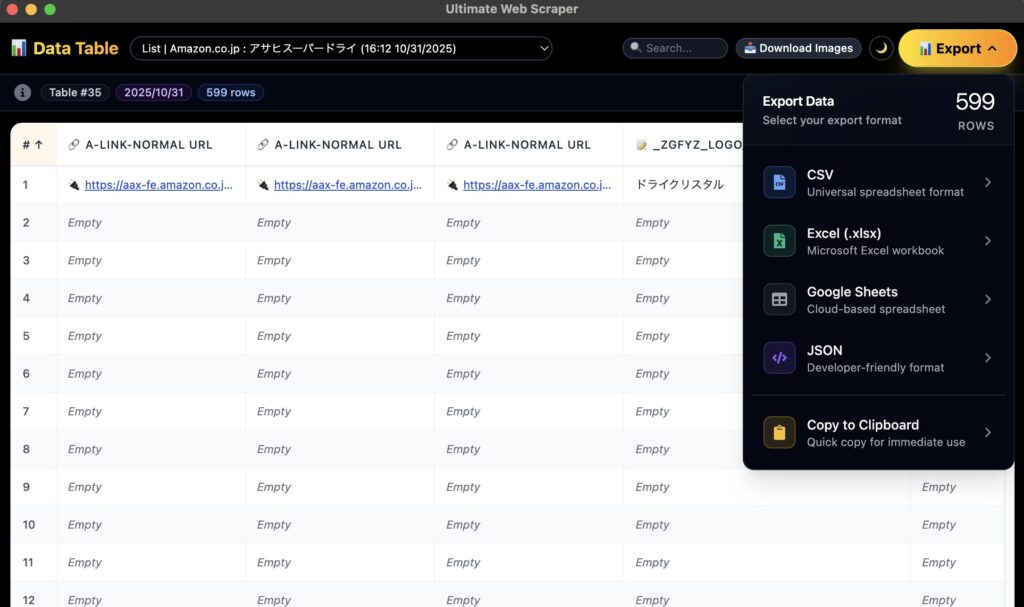Toggle dark mode with the moon button
Viewport: 1024px width, 607px height.
(881, 48)
